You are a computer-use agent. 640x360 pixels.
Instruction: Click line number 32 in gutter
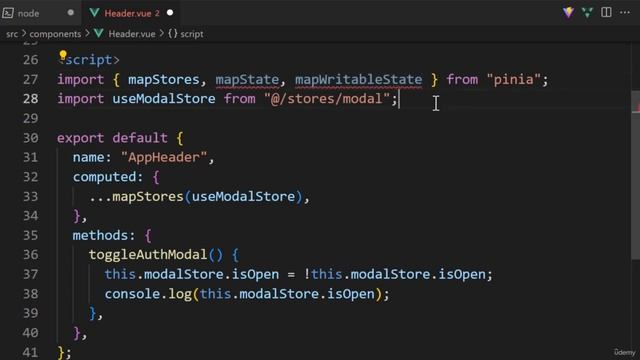tap(31, 177)
